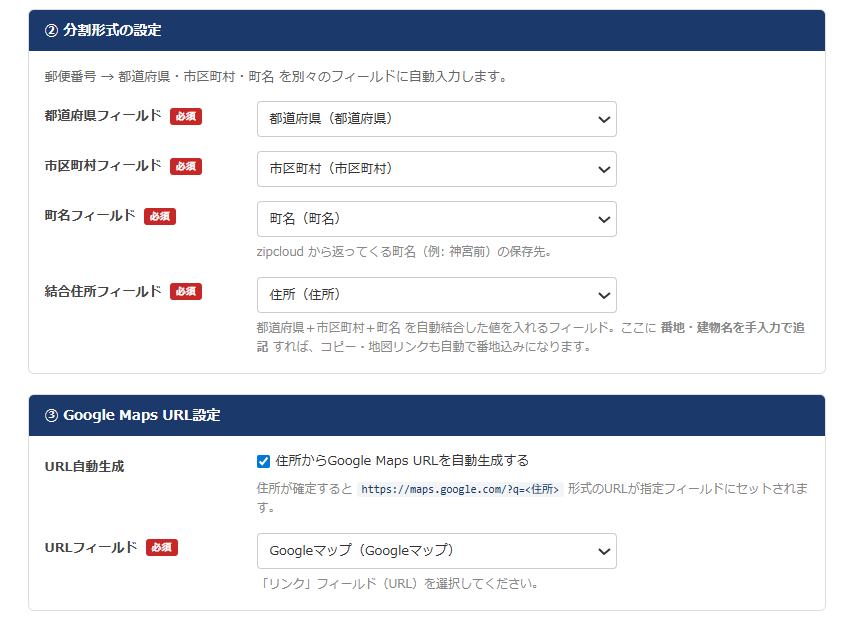Open the 結合住所フィールド dropdown

point(437,295)
